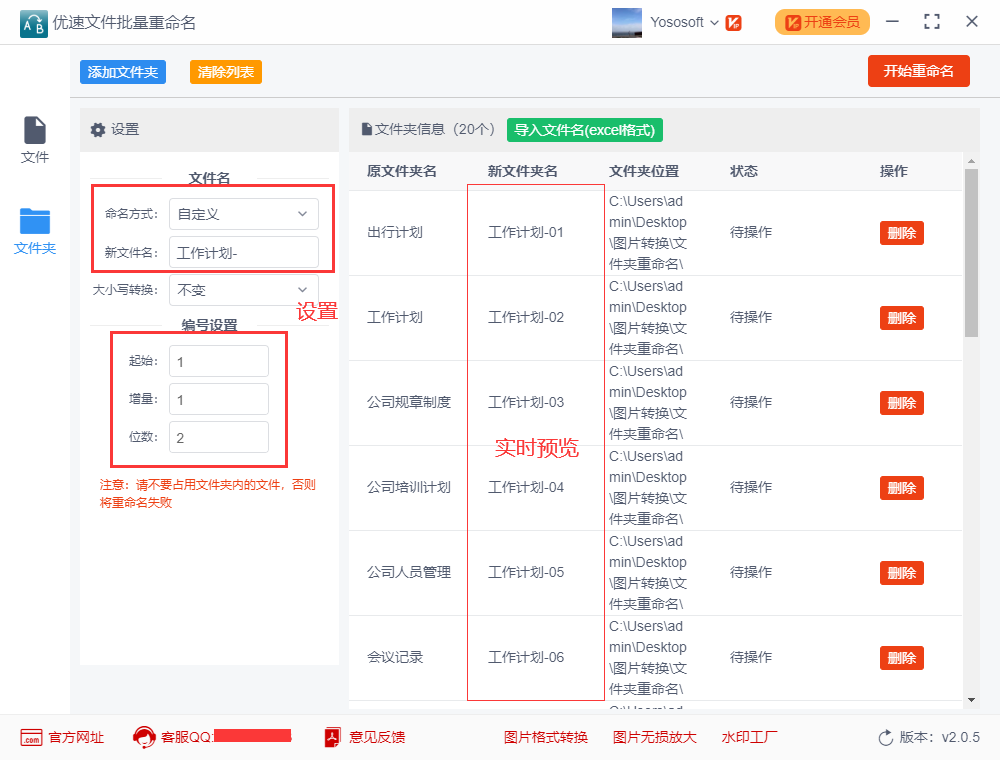Delete the 公司人员管理 row
The image size is (1000, 760).
click(x=901, y=573)
